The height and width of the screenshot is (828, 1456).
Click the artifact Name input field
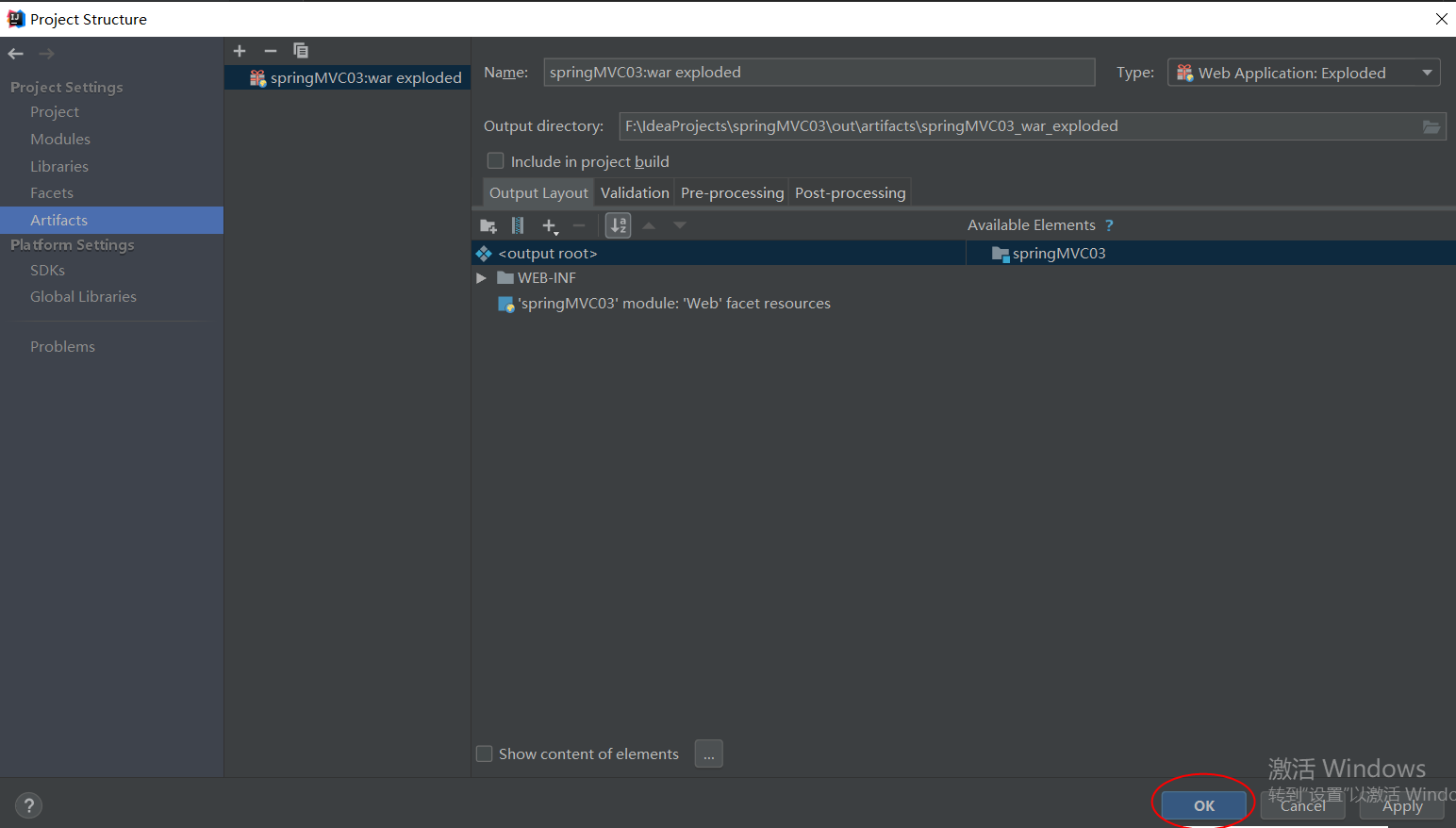click(x=819, y=73)
